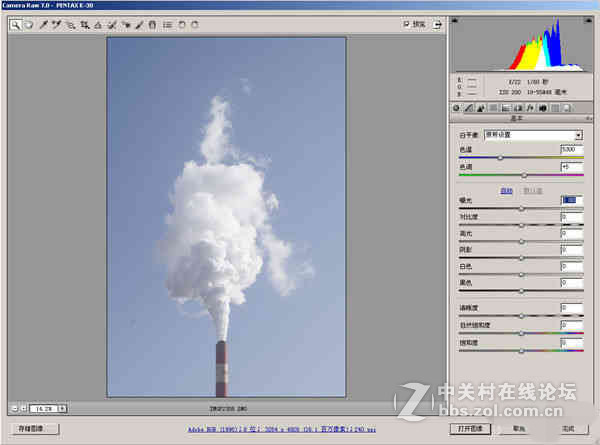Switch to the Detail panel tab
Image resolution: width=600 pixels, height=445 pixels.
[481, 106]
